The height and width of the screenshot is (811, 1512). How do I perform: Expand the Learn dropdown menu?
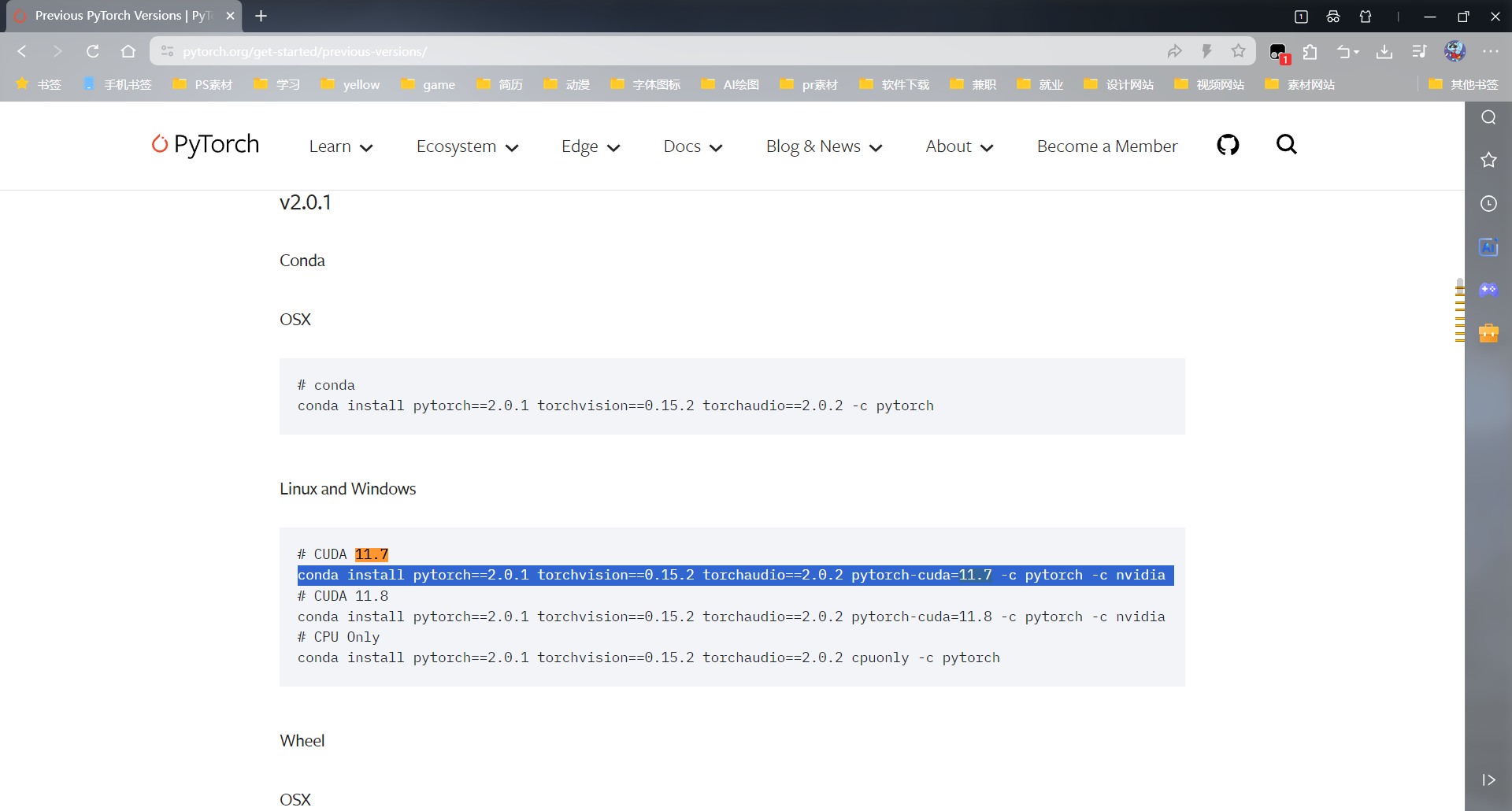click(x=341, y=146)
